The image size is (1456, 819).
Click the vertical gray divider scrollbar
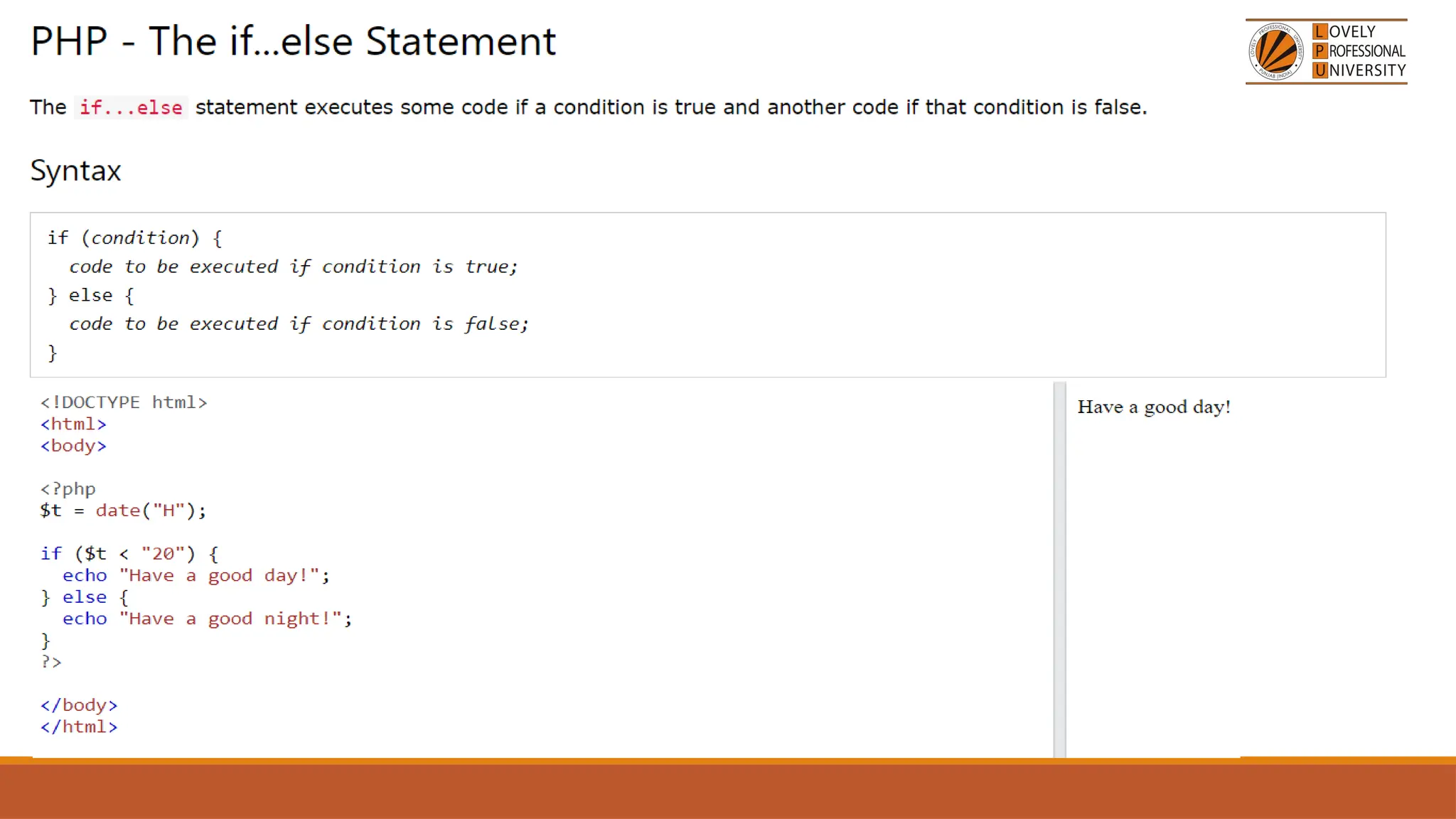pos(1059,569)
